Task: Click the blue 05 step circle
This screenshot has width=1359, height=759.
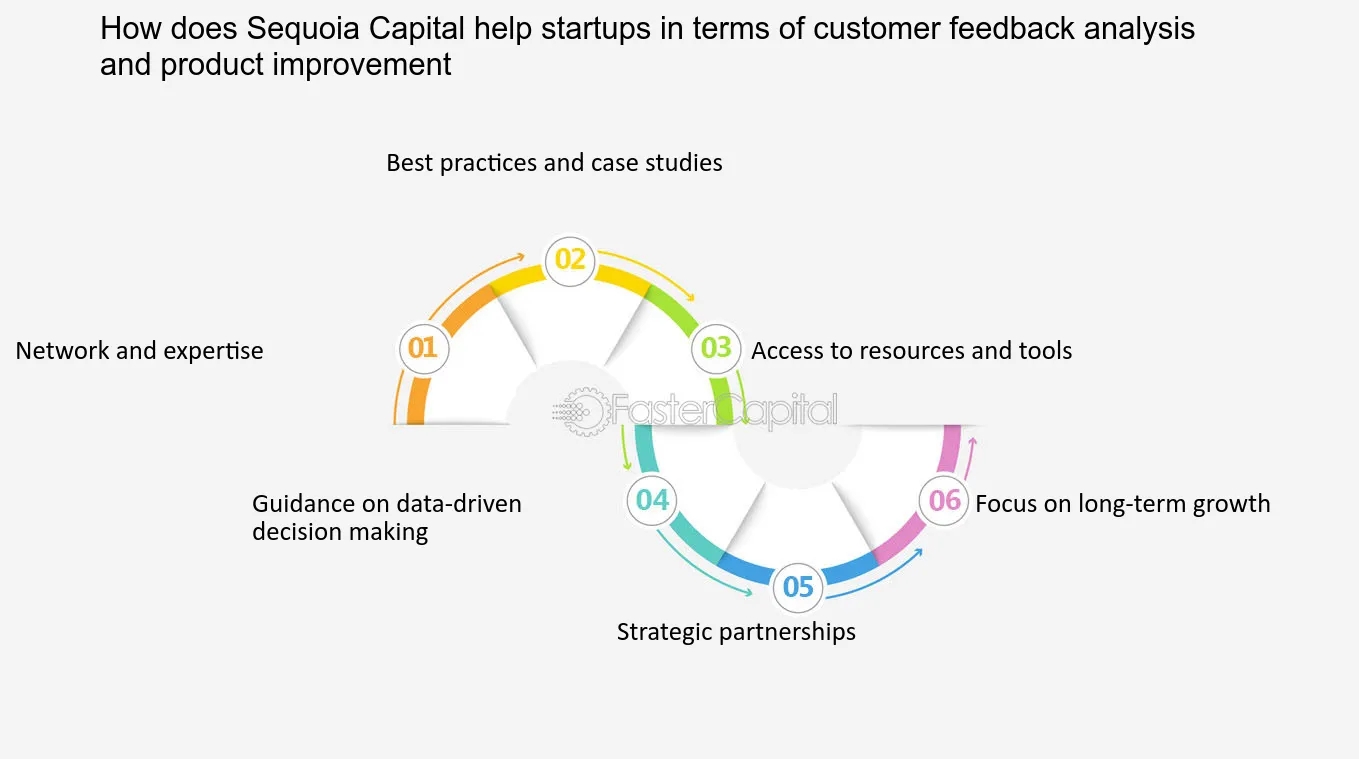Action: 798,586
